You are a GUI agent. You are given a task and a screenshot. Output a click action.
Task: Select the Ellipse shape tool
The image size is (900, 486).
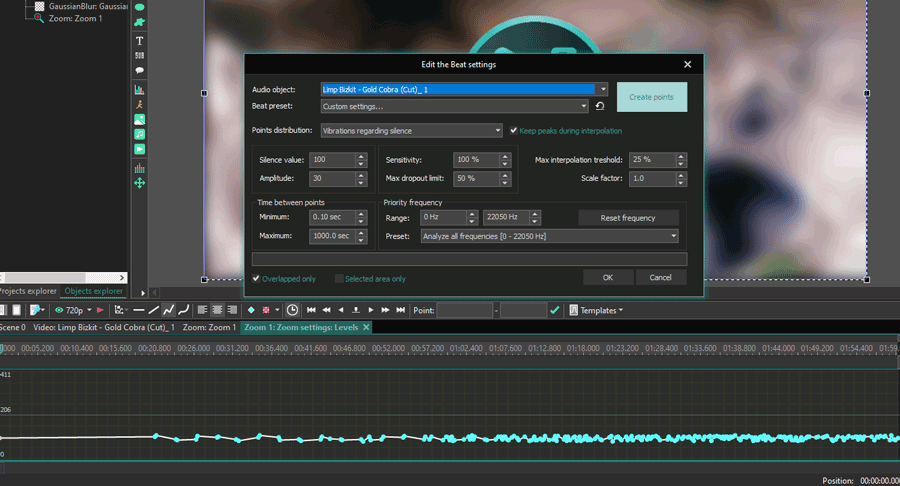point(139,7)
